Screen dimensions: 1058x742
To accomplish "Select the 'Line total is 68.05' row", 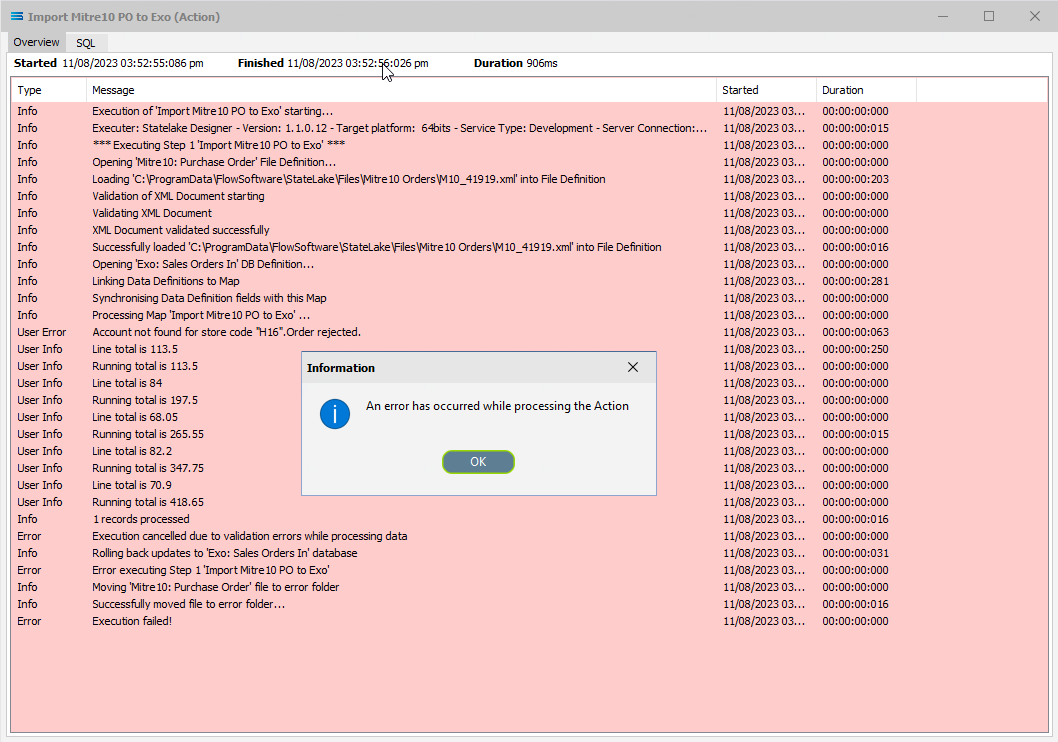I will pyautogui.click(x=529, y=418).
